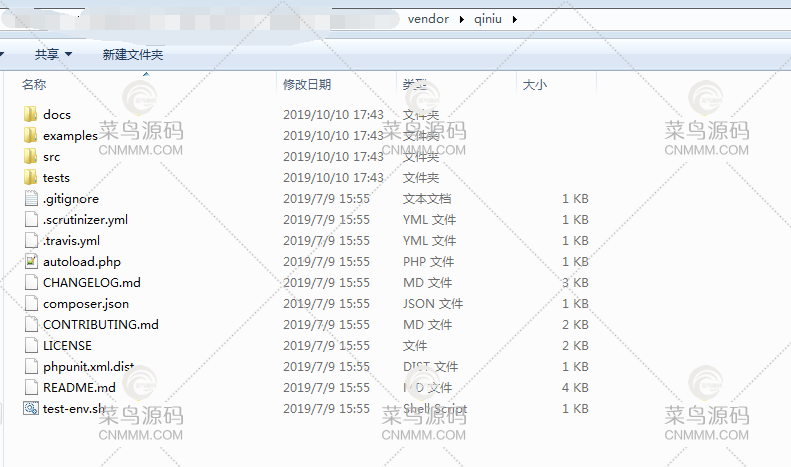This screenshot has width=791, height=467.
Task: Select the composer.json file name
Action: coord(86,304)
